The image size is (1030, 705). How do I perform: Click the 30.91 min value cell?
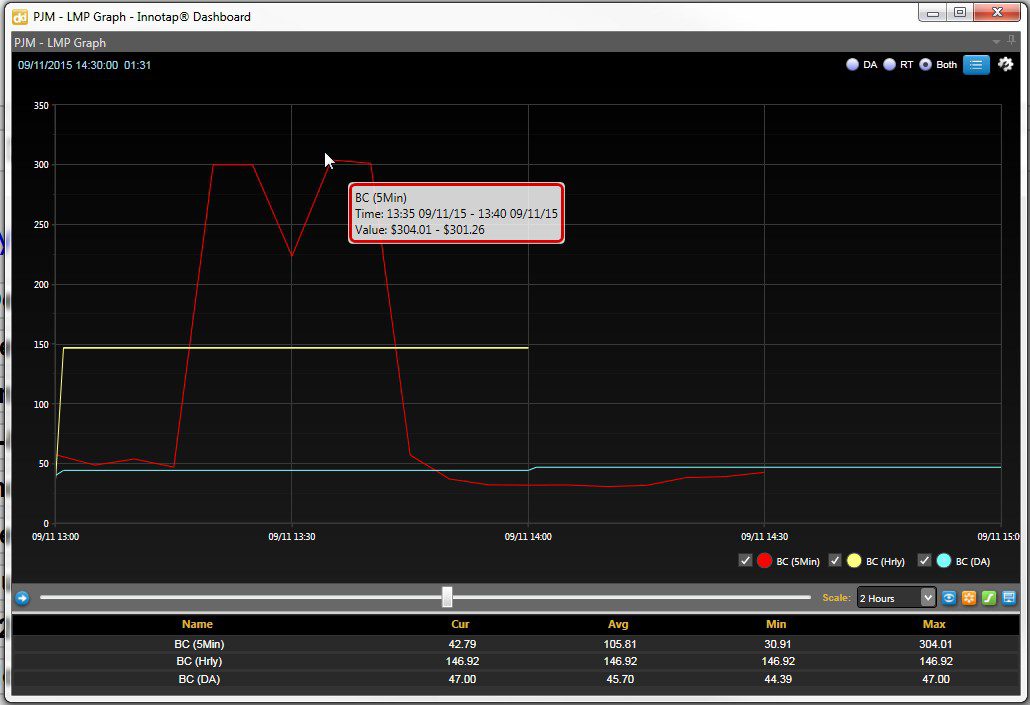tap(778, 644)
